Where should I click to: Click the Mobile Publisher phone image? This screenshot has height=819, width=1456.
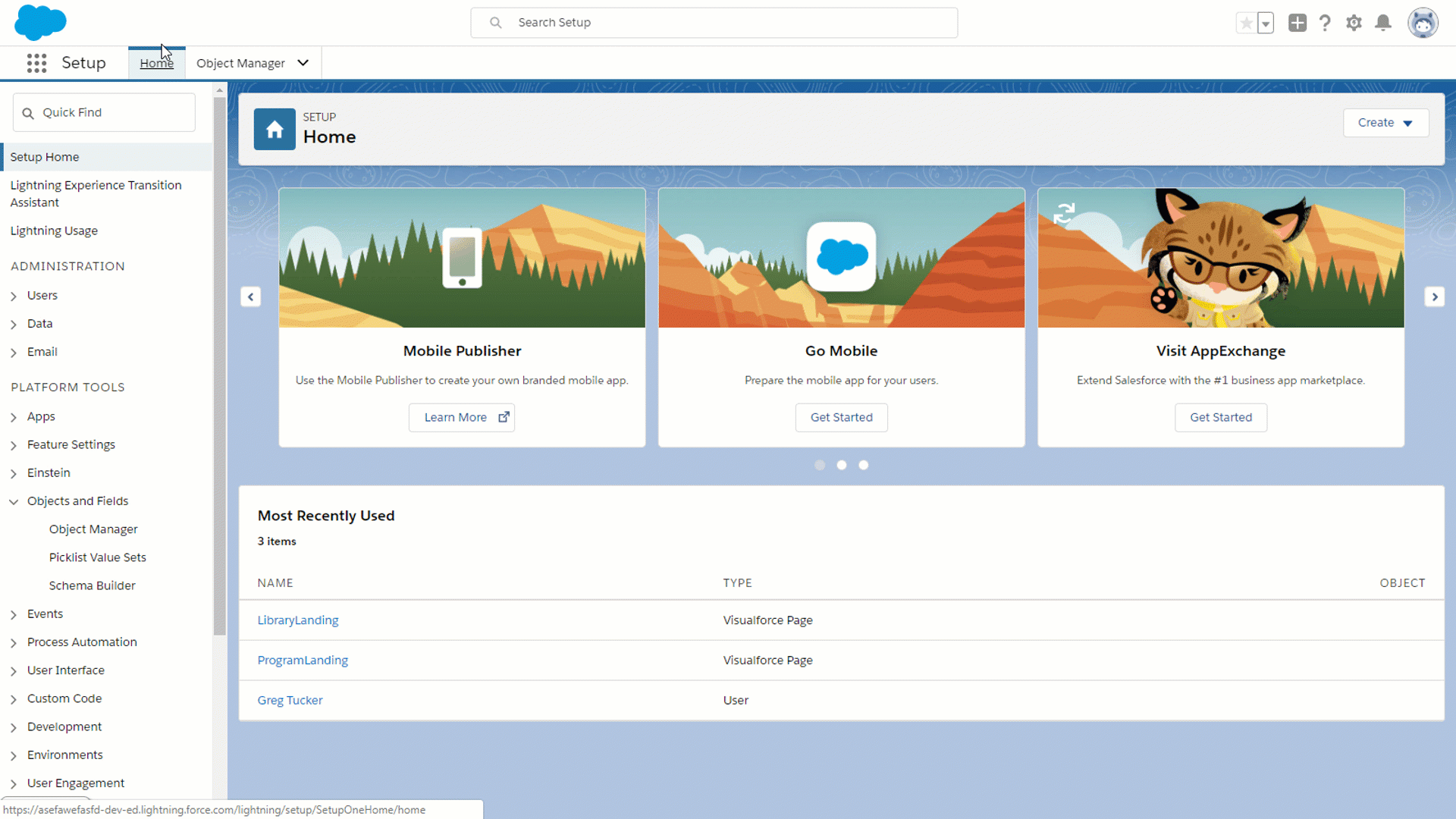tap(462, 258)
